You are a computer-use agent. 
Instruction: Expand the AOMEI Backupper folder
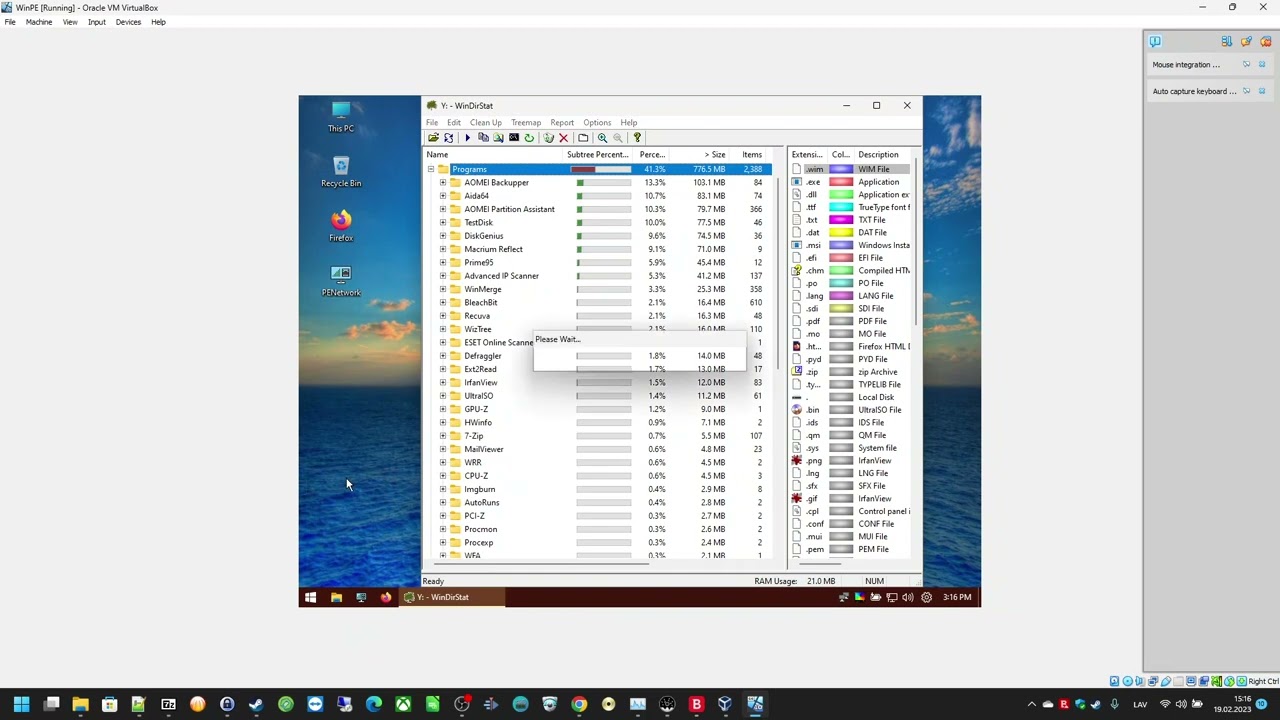coord(443,182)
